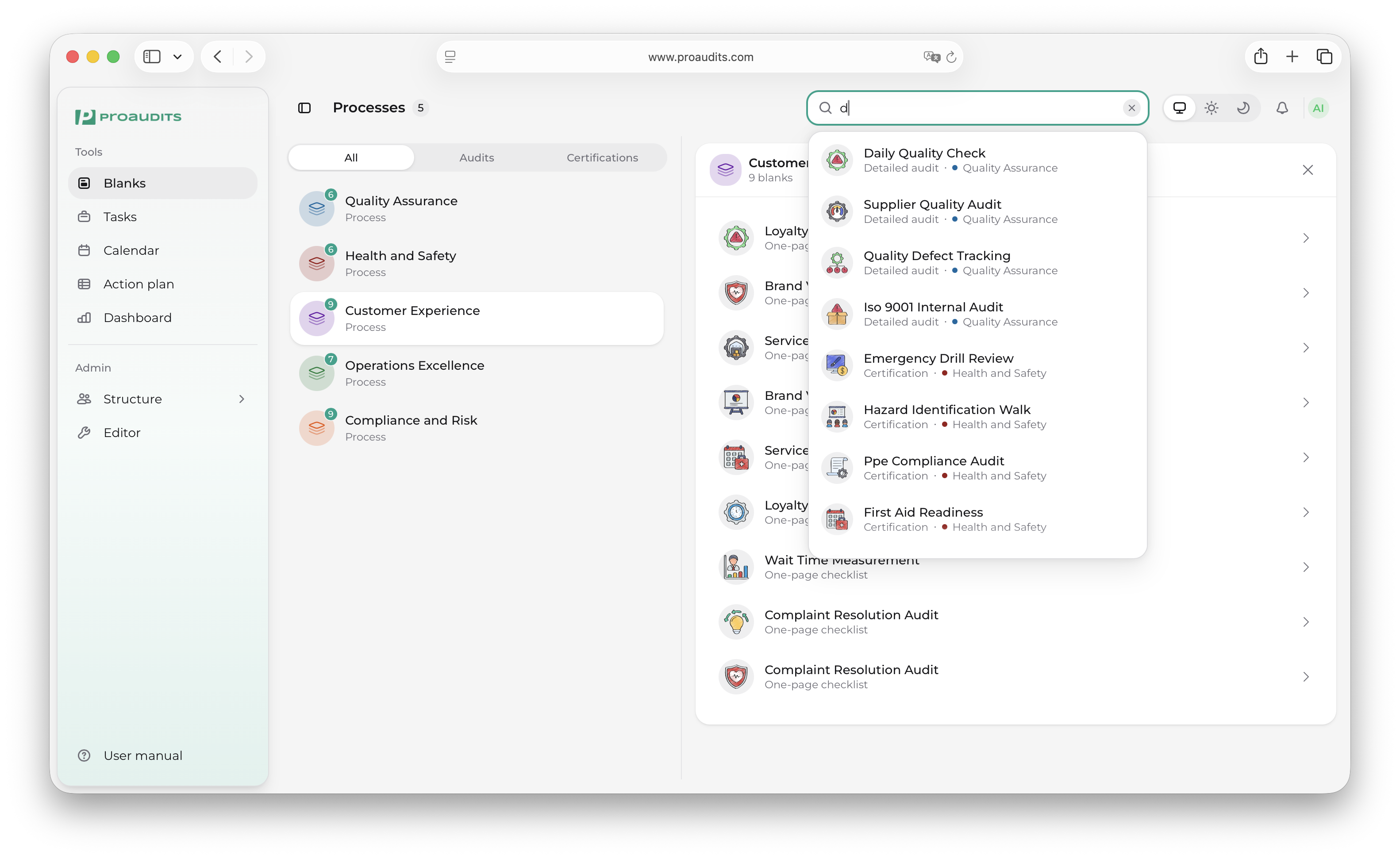Select Health and Safety process

(x=477, y=264)
